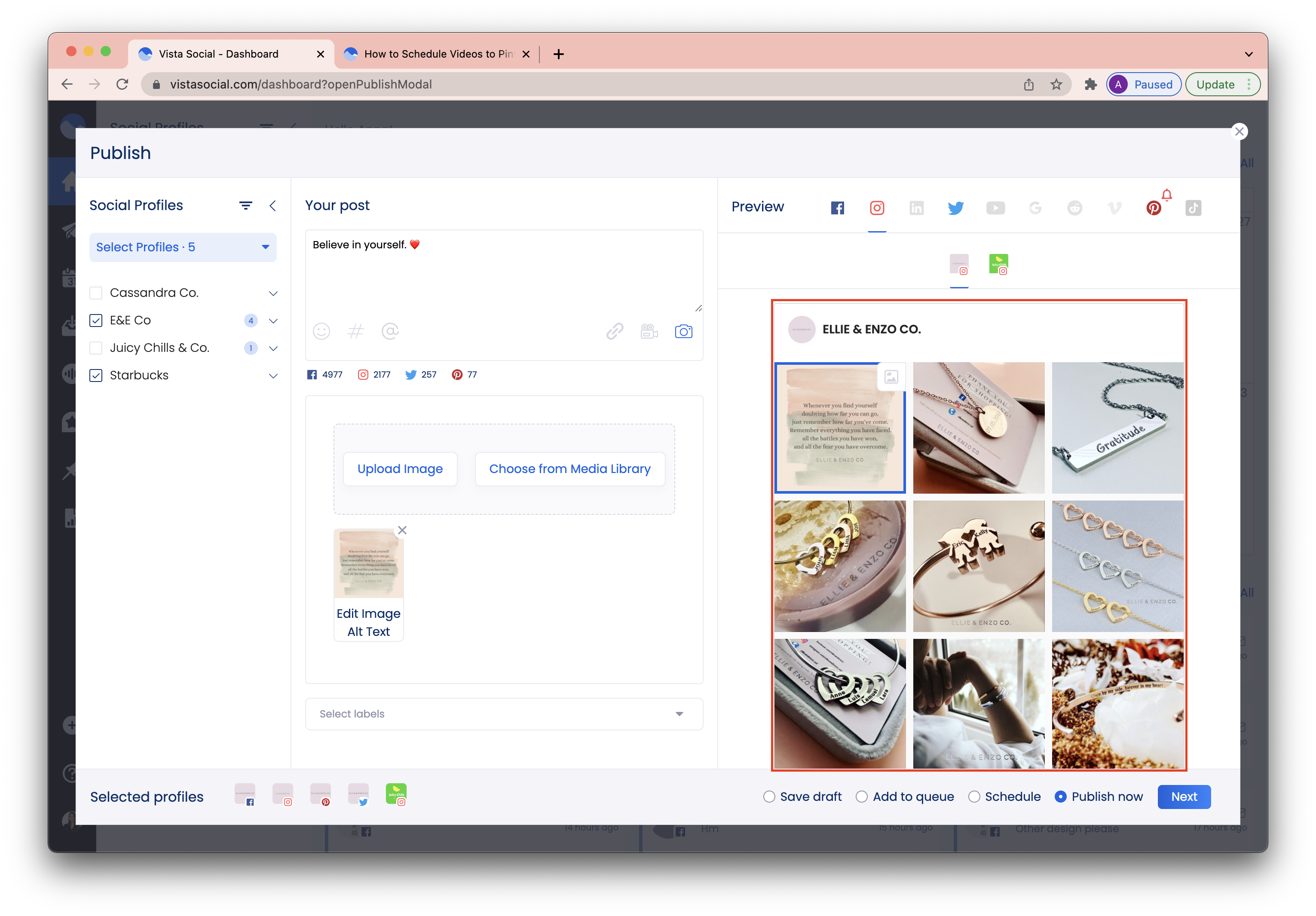This screenshot has height=916, width=1316.
Task: Remove the uploaded image thumbnail
Action: coord(402,531)
